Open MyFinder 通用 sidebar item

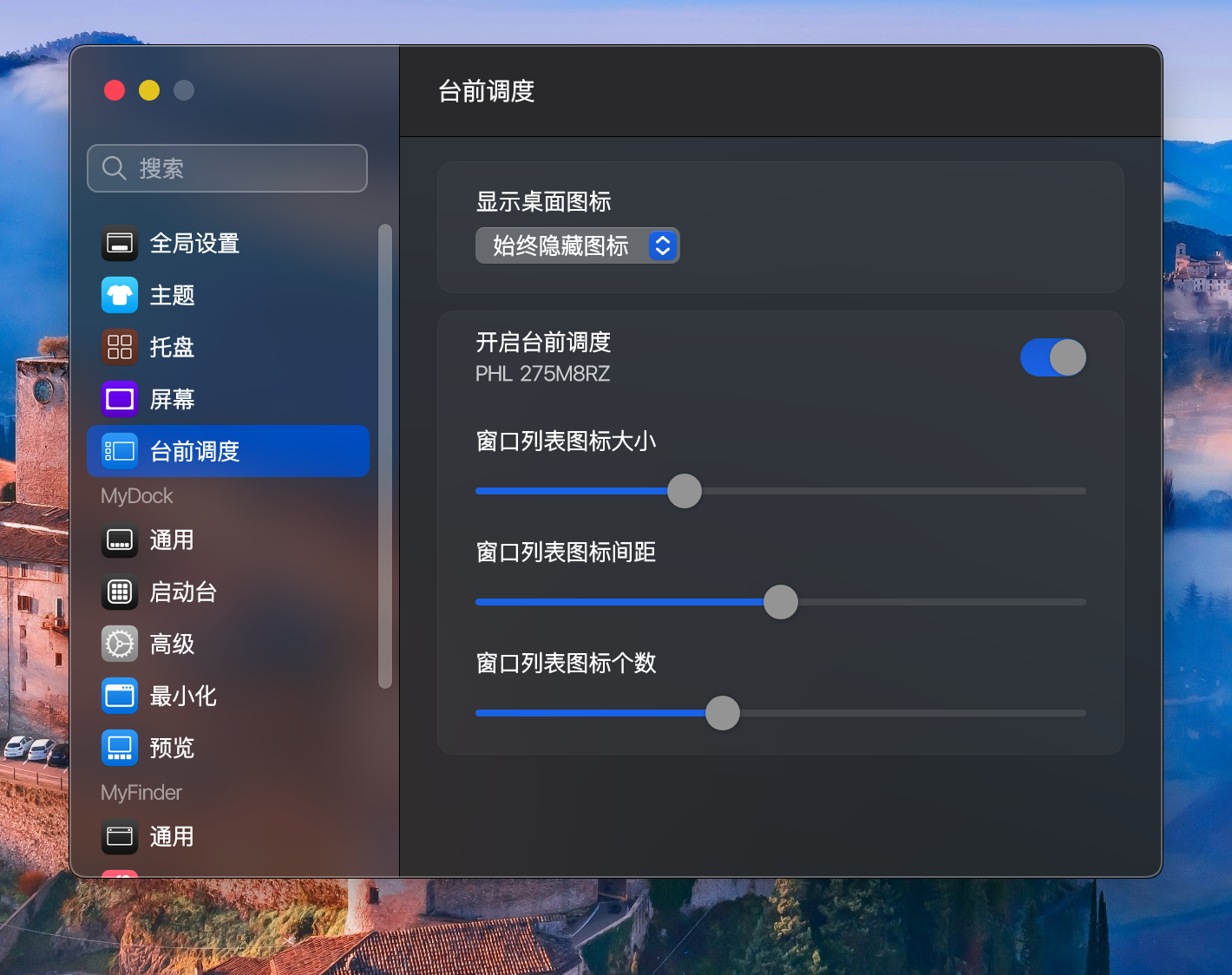pos(172,837)
